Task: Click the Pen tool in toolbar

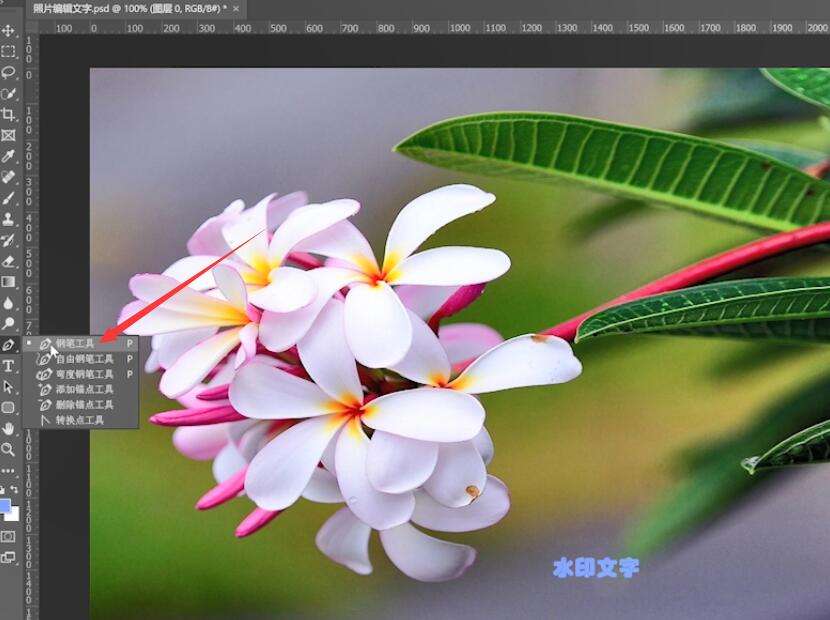Action: click(8, 345)
